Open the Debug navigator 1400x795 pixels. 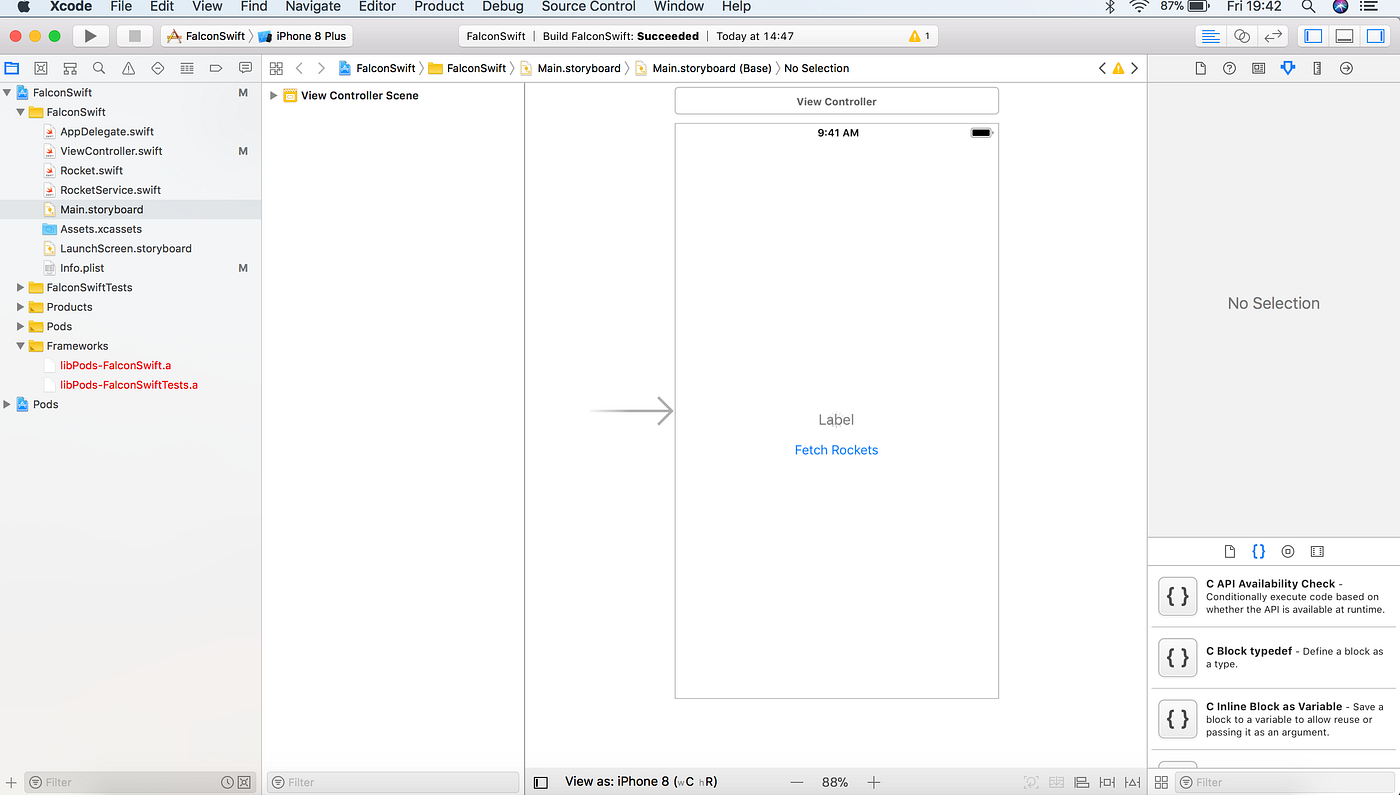click(187, 69)
